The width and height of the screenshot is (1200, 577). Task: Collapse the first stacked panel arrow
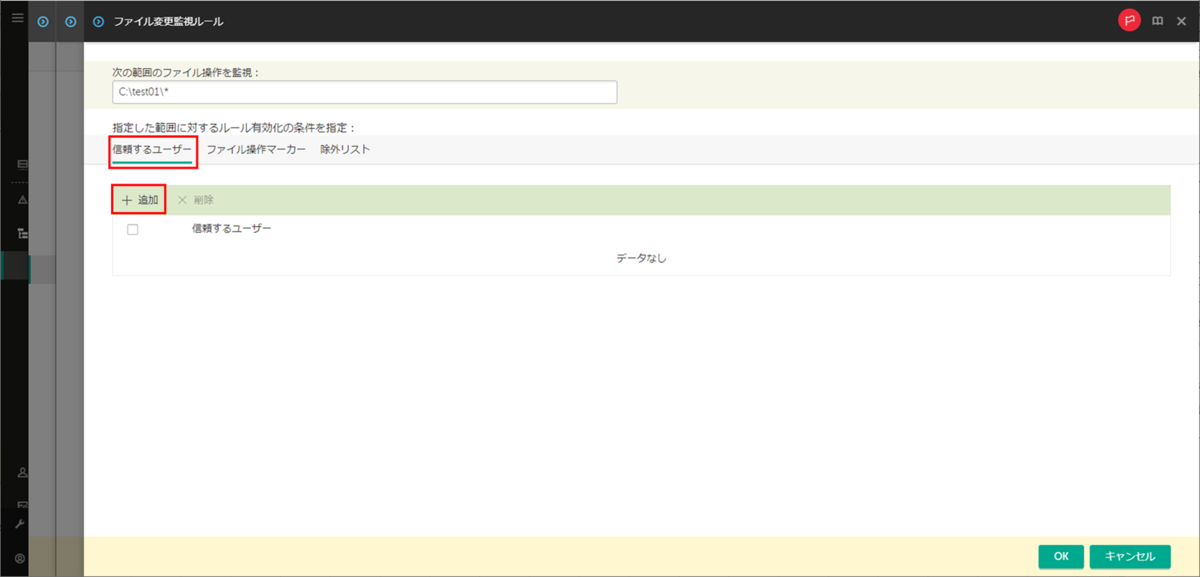pos(42,19)
